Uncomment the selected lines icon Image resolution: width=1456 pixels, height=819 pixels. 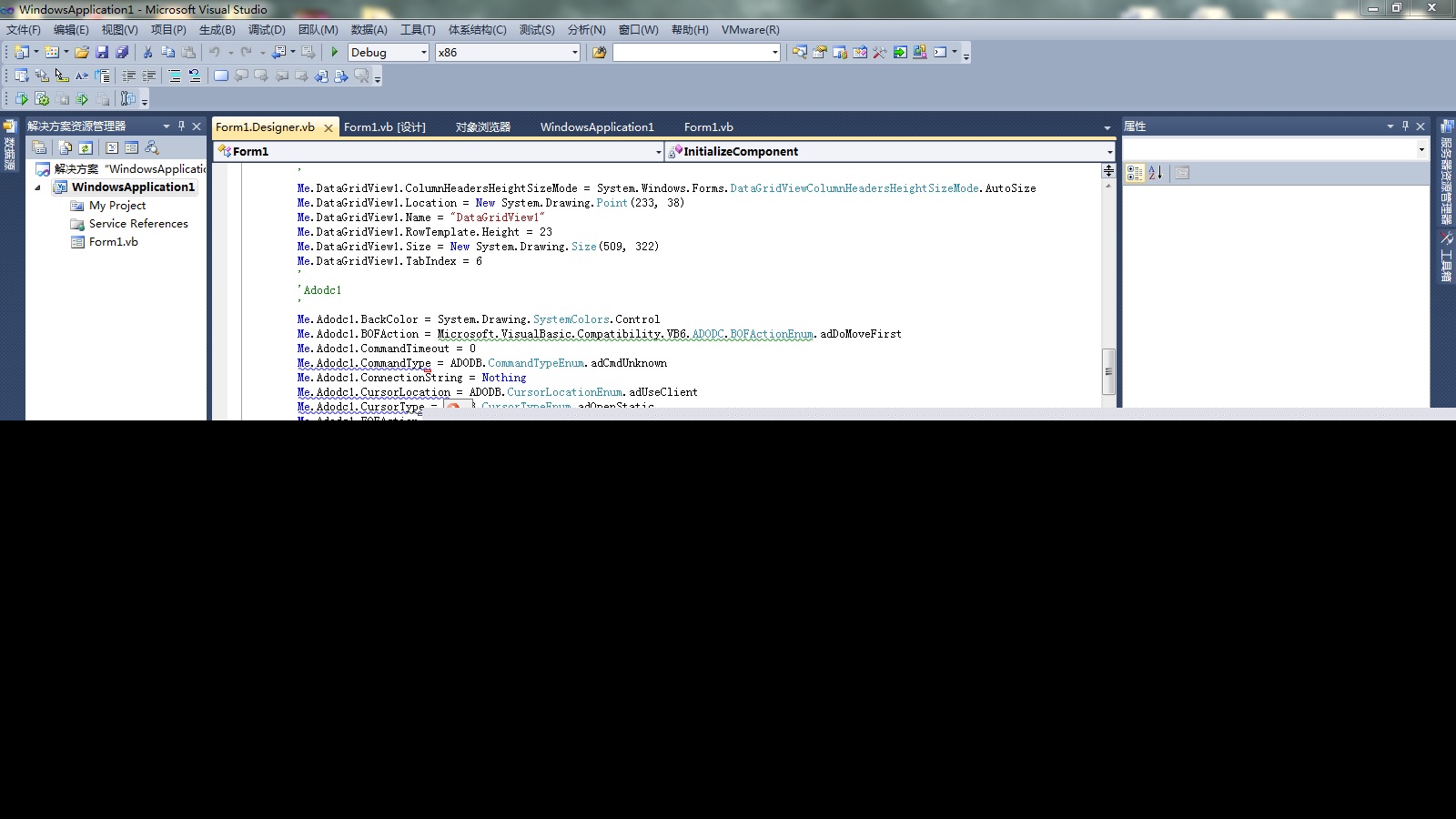(x=195, y=76)
